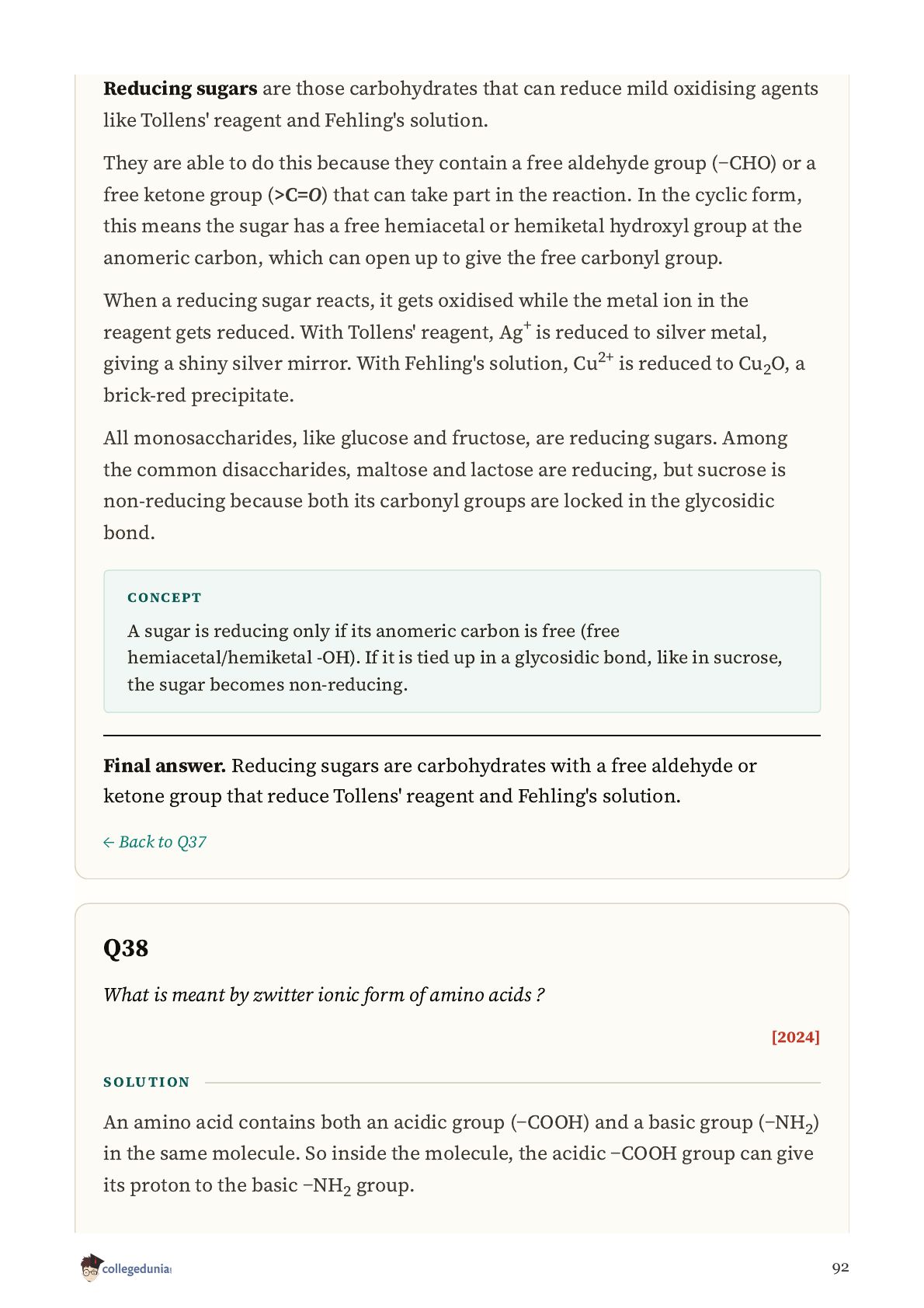Image resolution: width=924 pixels, height=1308 pixels.
Task: Click the red [2024] year tag
Action: [x=795, y=1037]
